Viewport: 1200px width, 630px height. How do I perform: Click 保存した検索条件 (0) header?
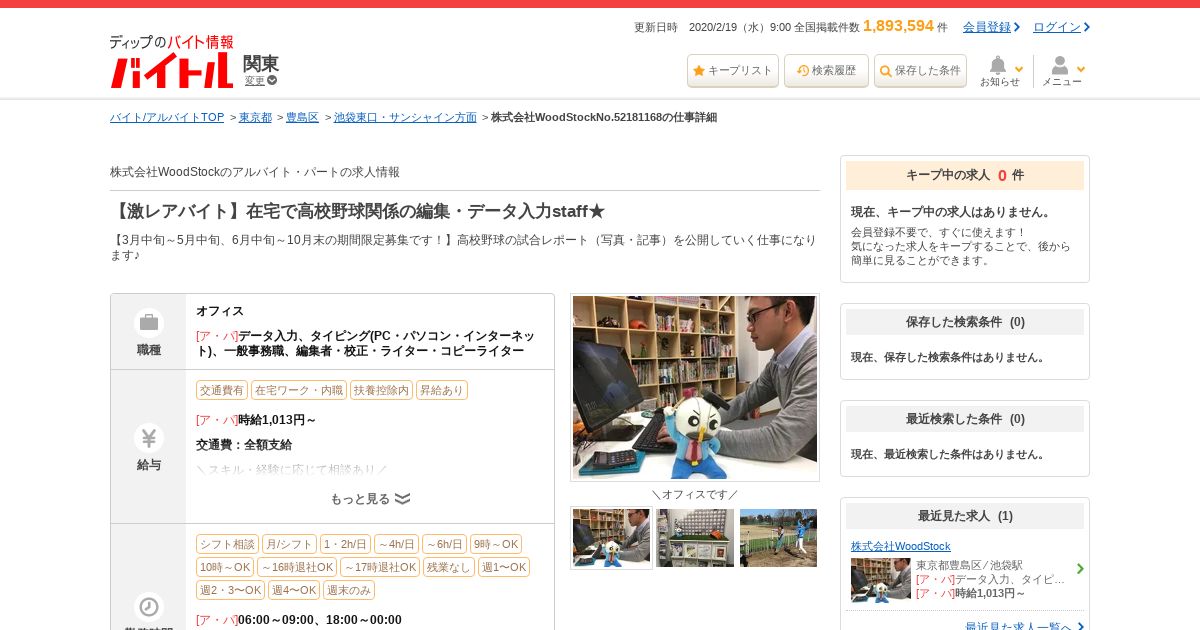click(x=965, y=322)
